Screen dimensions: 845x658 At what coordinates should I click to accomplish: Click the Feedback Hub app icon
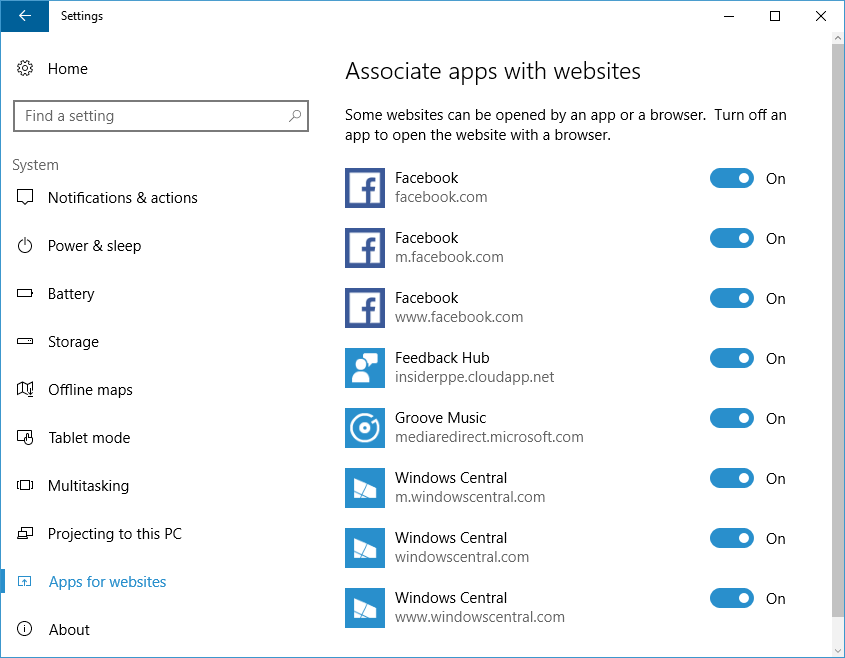[x=365, y=368]
